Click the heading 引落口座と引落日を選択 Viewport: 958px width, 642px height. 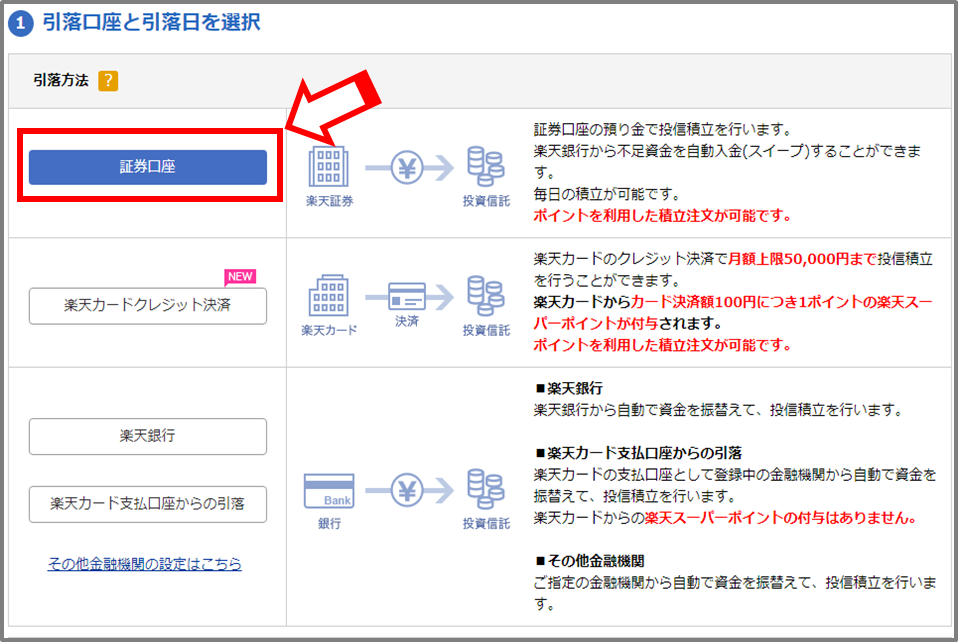click(x=152, y=23)
